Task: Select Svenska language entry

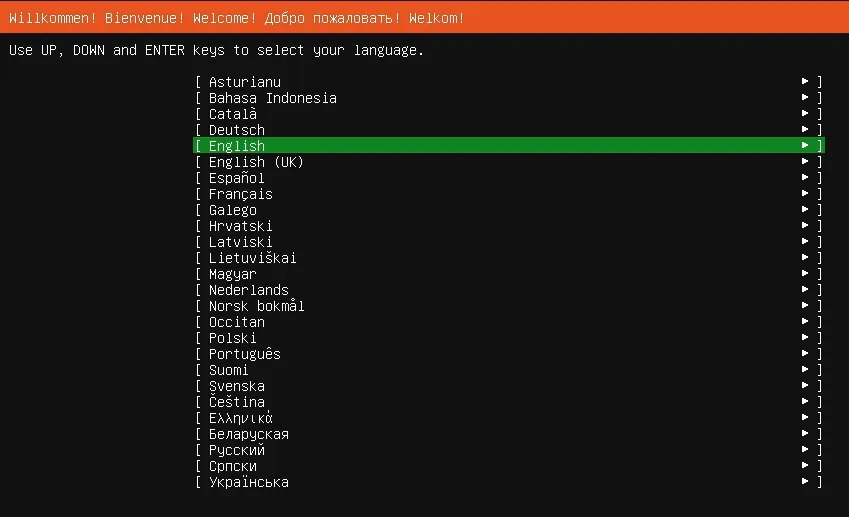Action: click(509, 386)
